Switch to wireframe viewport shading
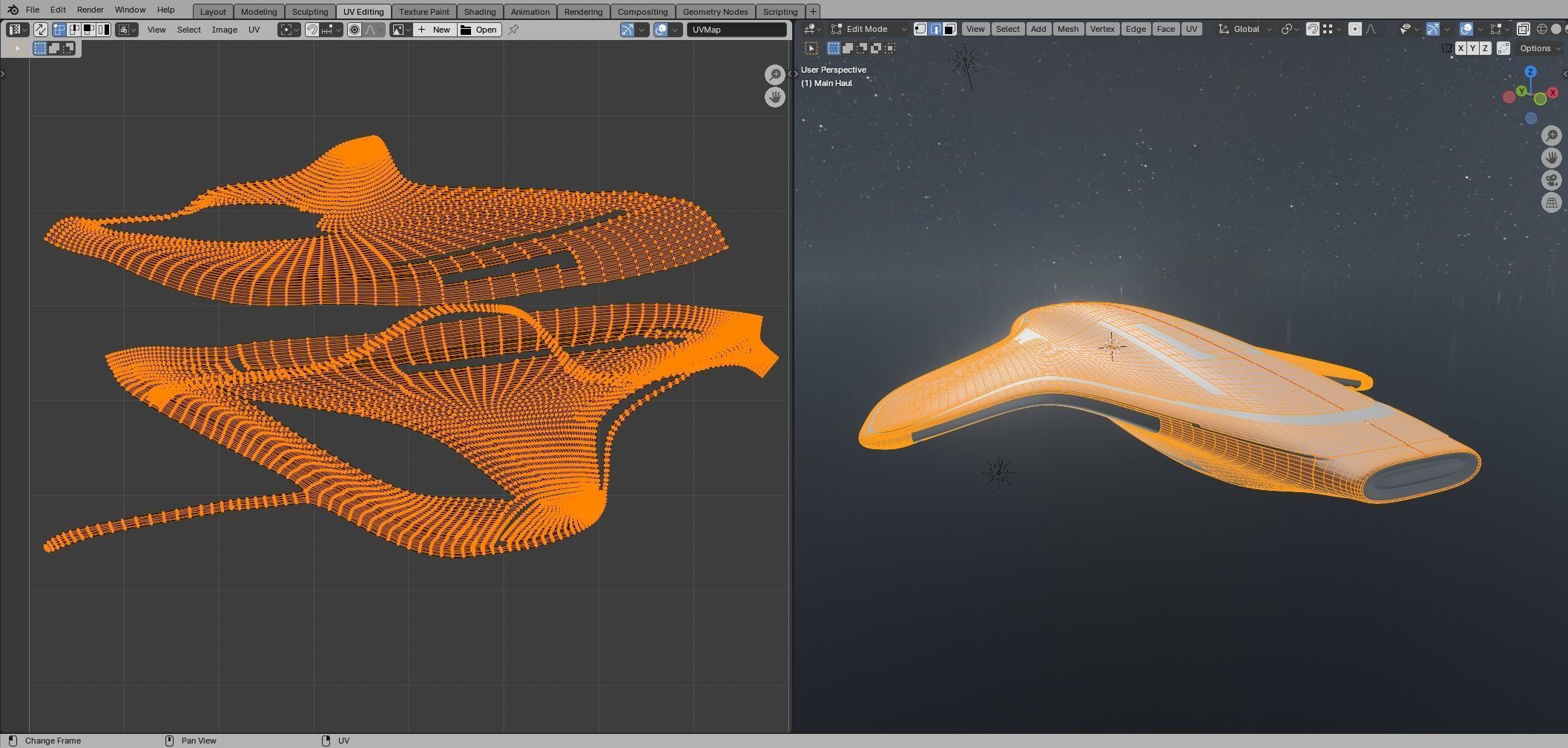Image resolution: width=1568 pixels, height=748 pixels. click(1542, 29)
